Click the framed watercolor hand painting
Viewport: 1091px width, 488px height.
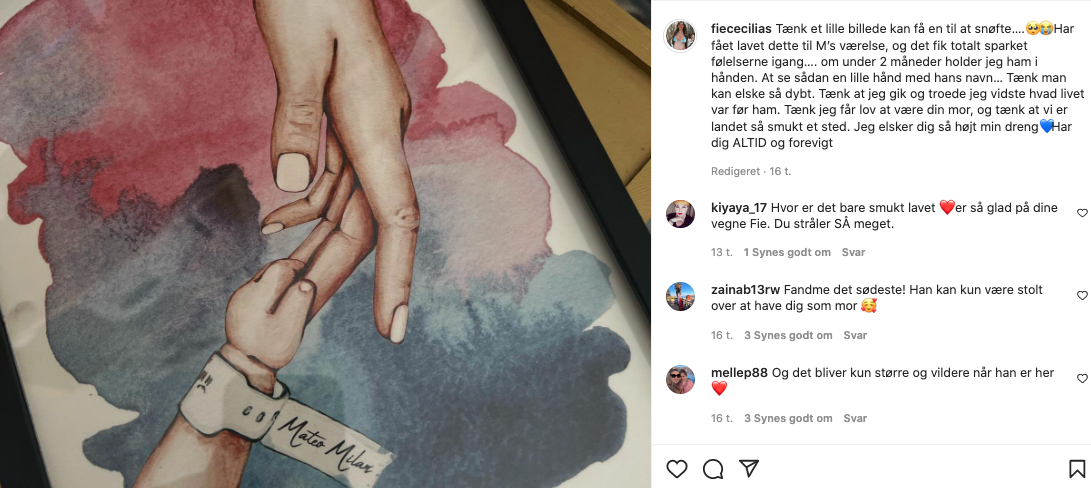325,244
